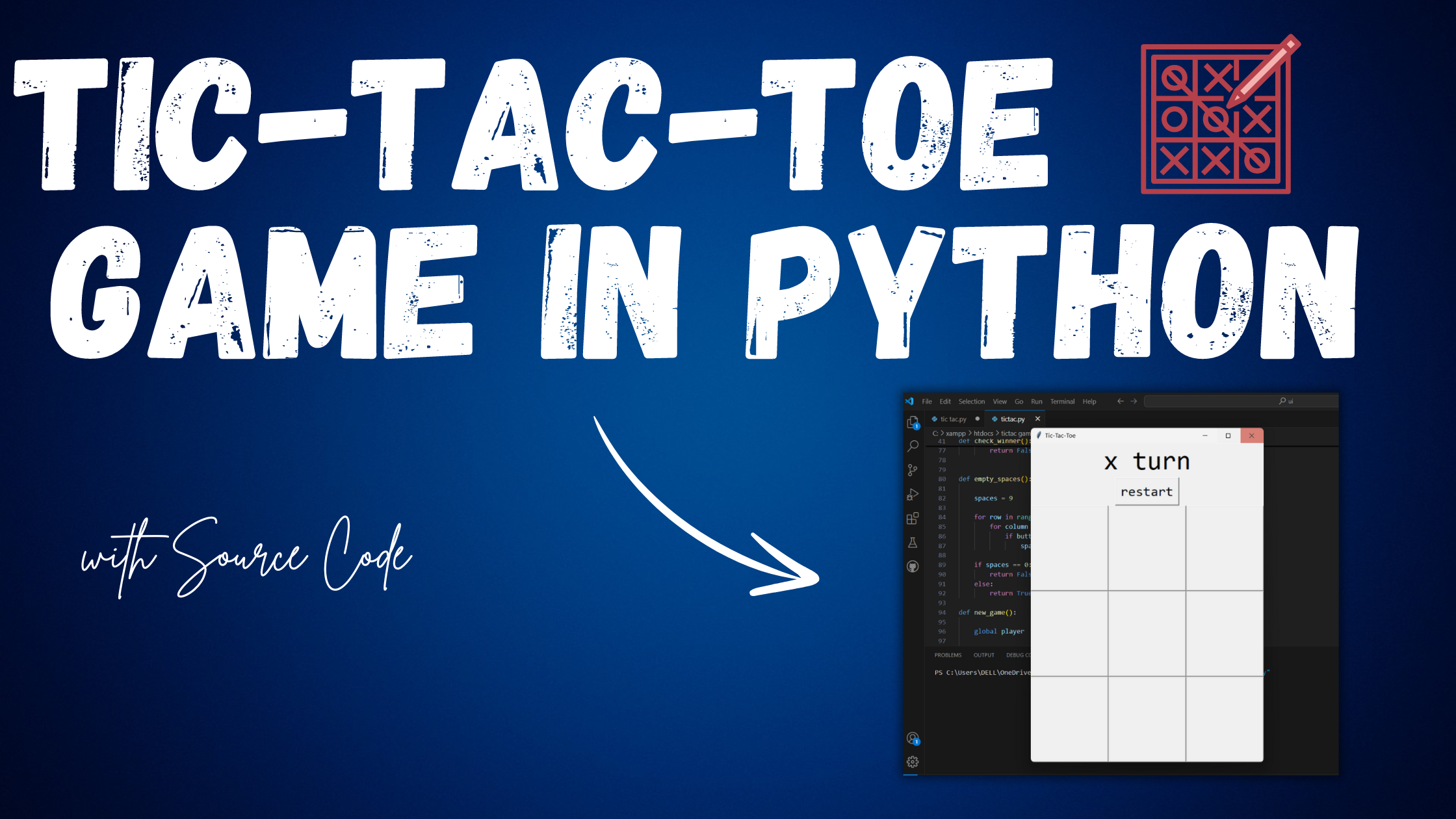Close the tictac.py editor tab
The width and height of the screenshot is (1456, 819).
click(x=1037, y=419)
